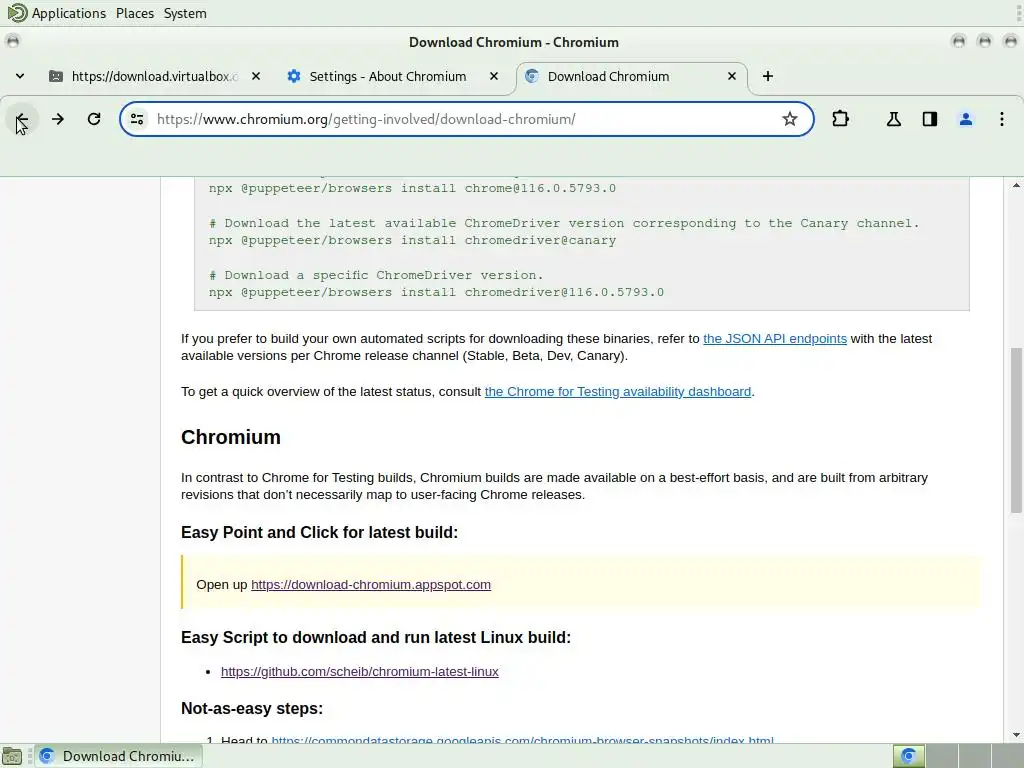The width and height of the screenshot is (1024, 768).
Task: Toggle the side panel icon
Action: (930, 120)
